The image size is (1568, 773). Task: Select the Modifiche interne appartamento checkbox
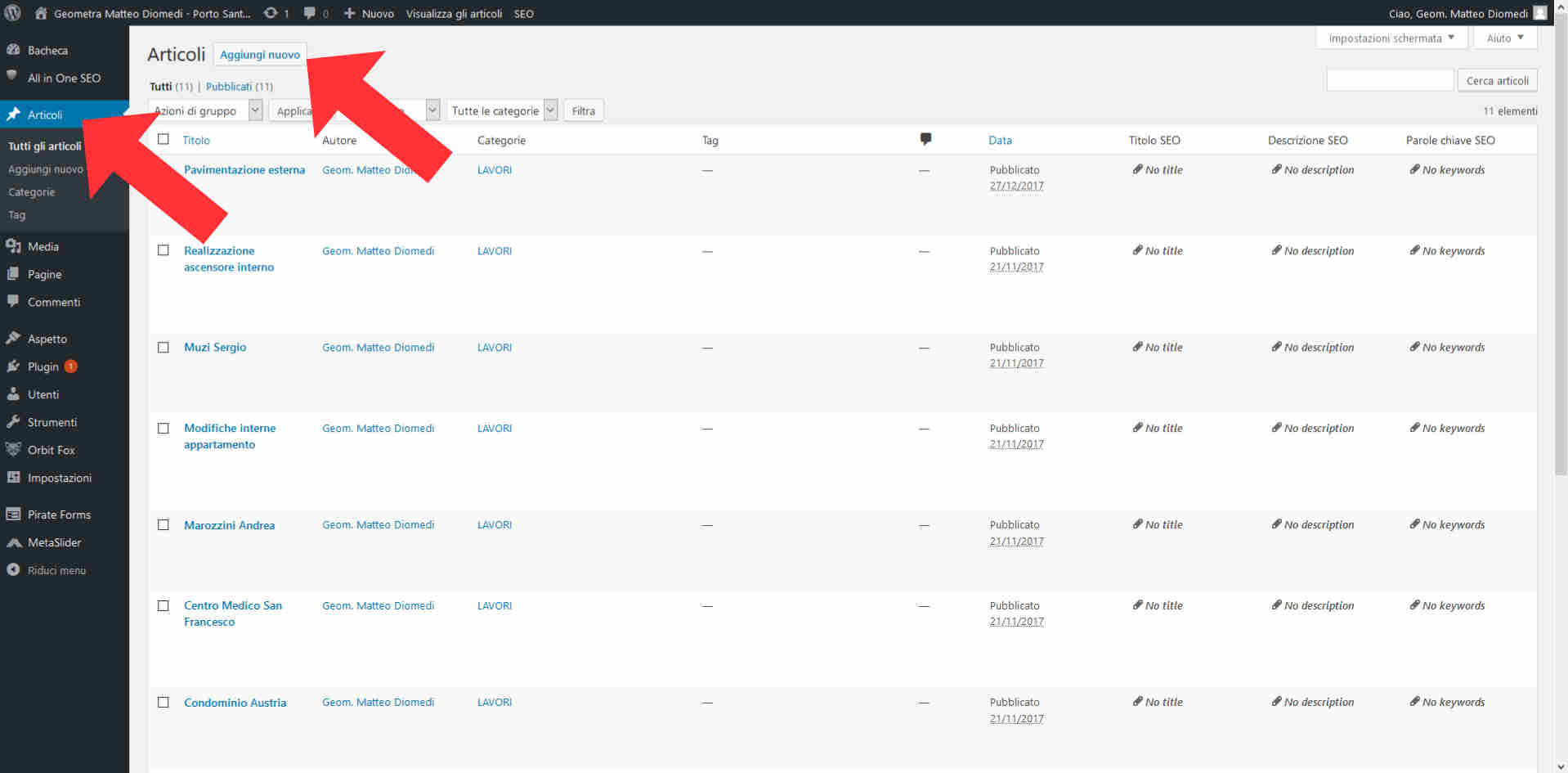[164, 429]
